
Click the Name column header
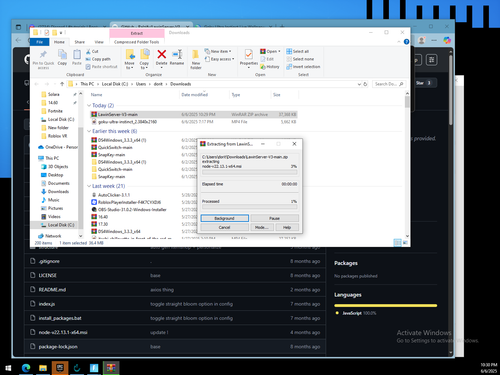tap(97, 95)
